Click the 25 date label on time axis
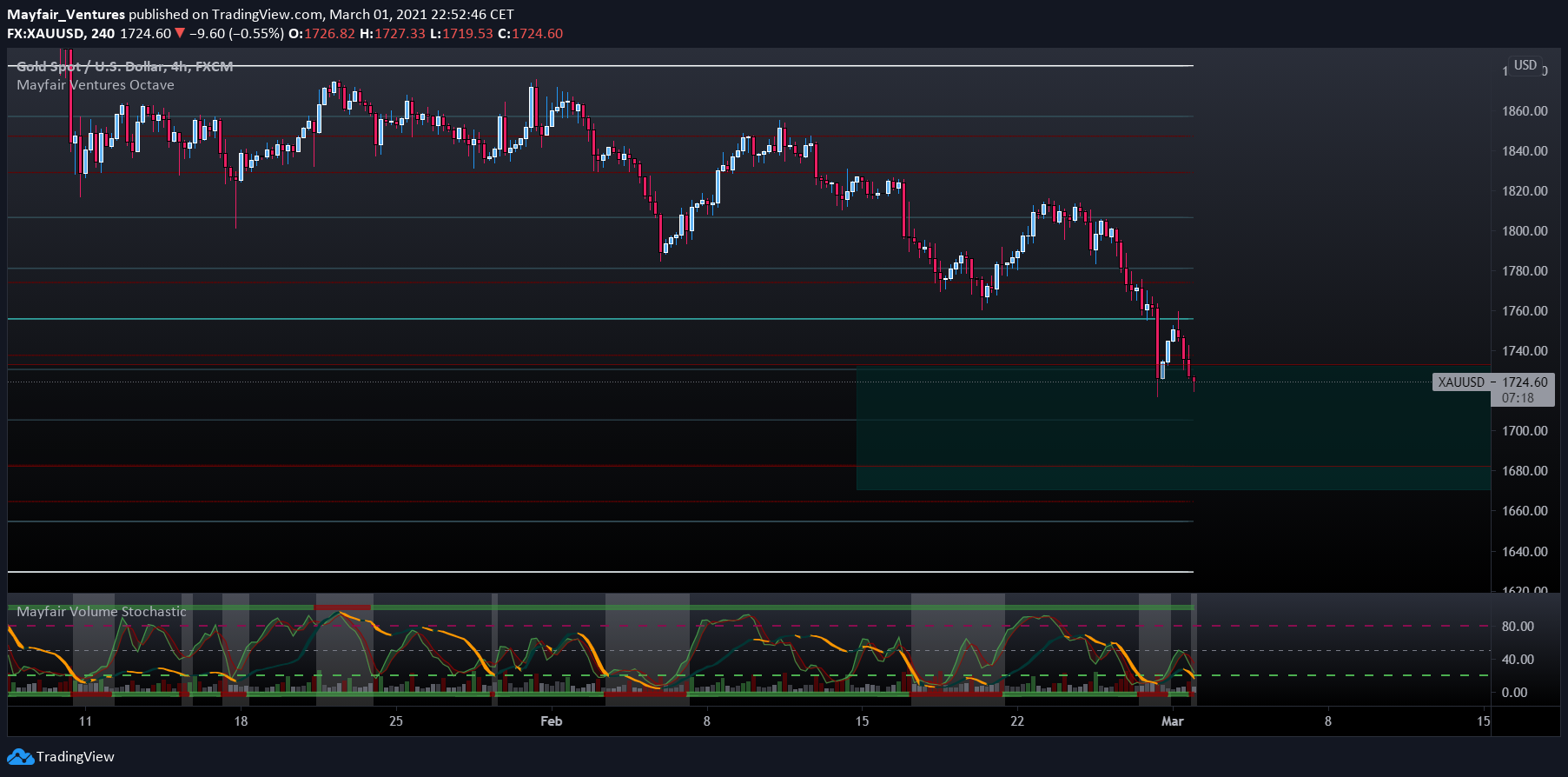The height and width of the screenshot is (777, 1568). click(396, 721)
